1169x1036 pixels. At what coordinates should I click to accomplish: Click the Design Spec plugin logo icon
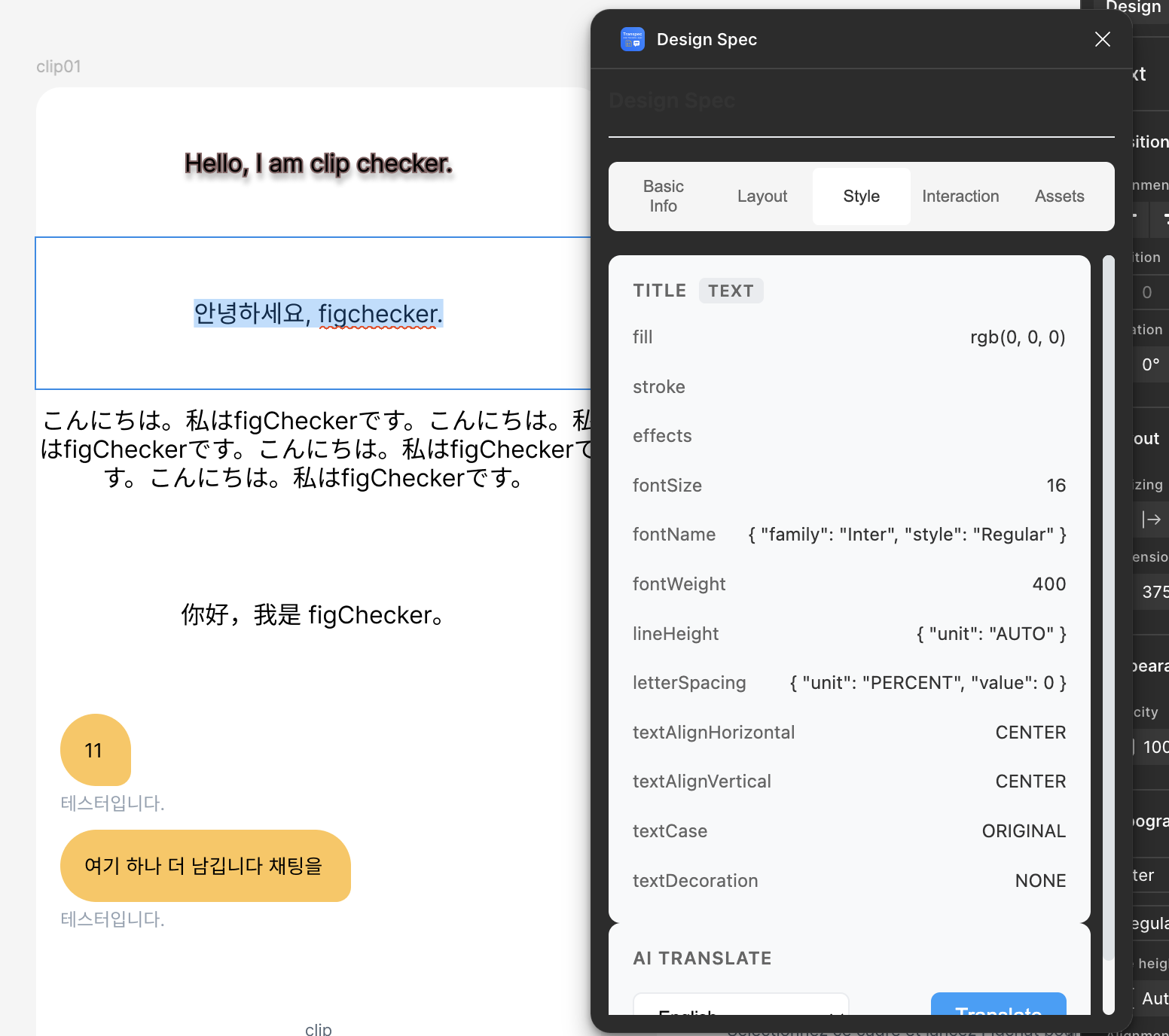pyautogui.click(x=633, y=39)
